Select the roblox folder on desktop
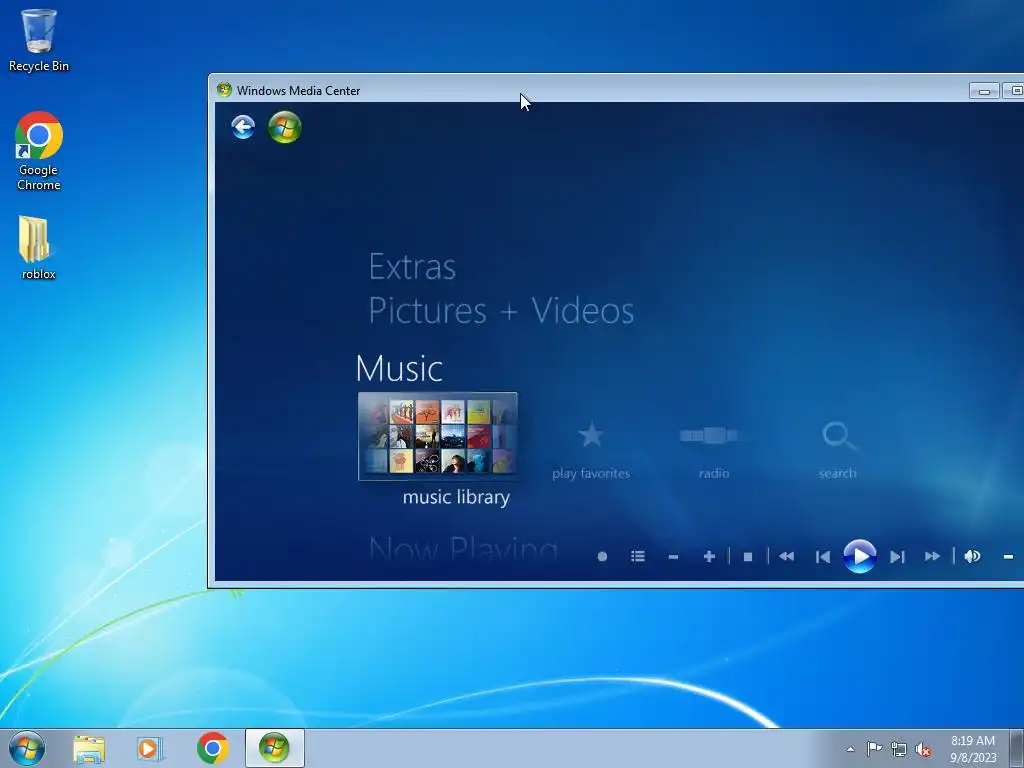 [x=39, y=248]
